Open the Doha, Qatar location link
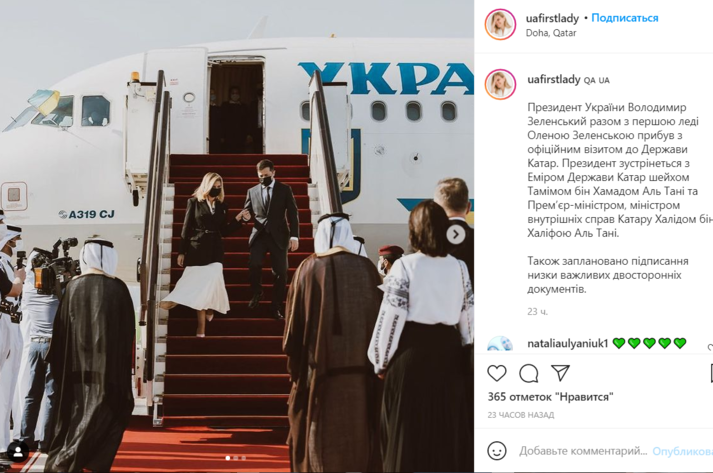This screenshot has width=713, height=473. 551,33
